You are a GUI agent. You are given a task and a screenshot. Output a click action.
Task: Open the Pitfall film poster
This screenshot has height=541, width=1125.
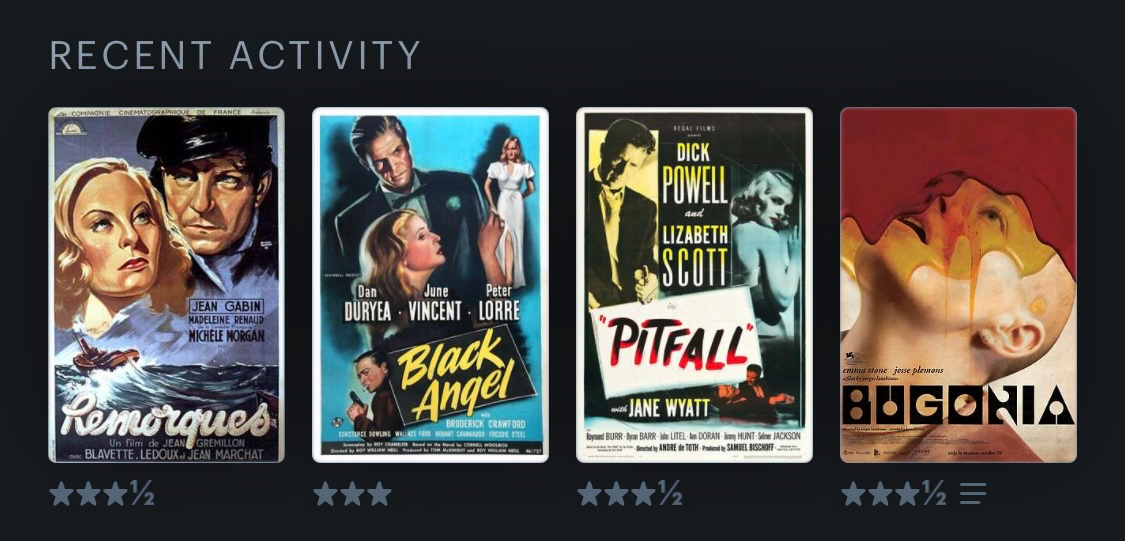pos(695,285)
